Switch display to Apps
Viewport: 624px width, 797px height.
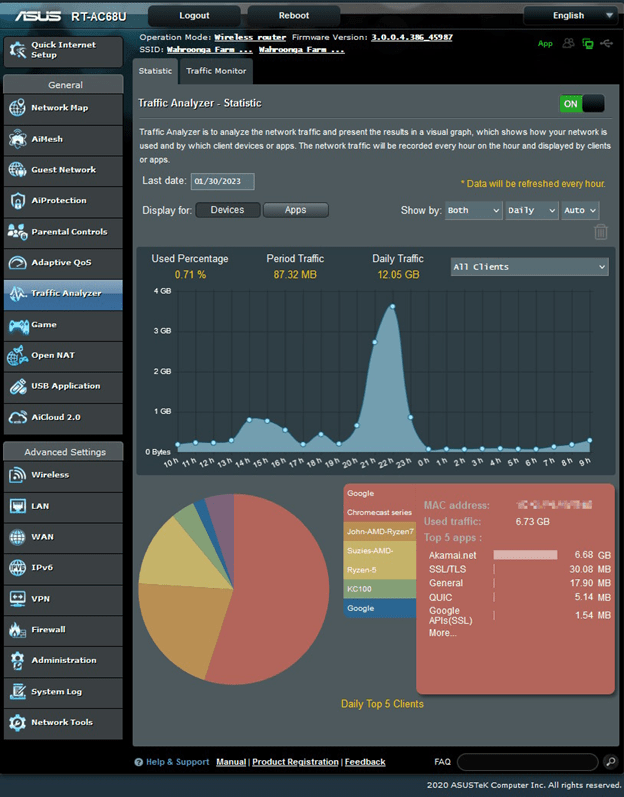(x=295, y=210)
